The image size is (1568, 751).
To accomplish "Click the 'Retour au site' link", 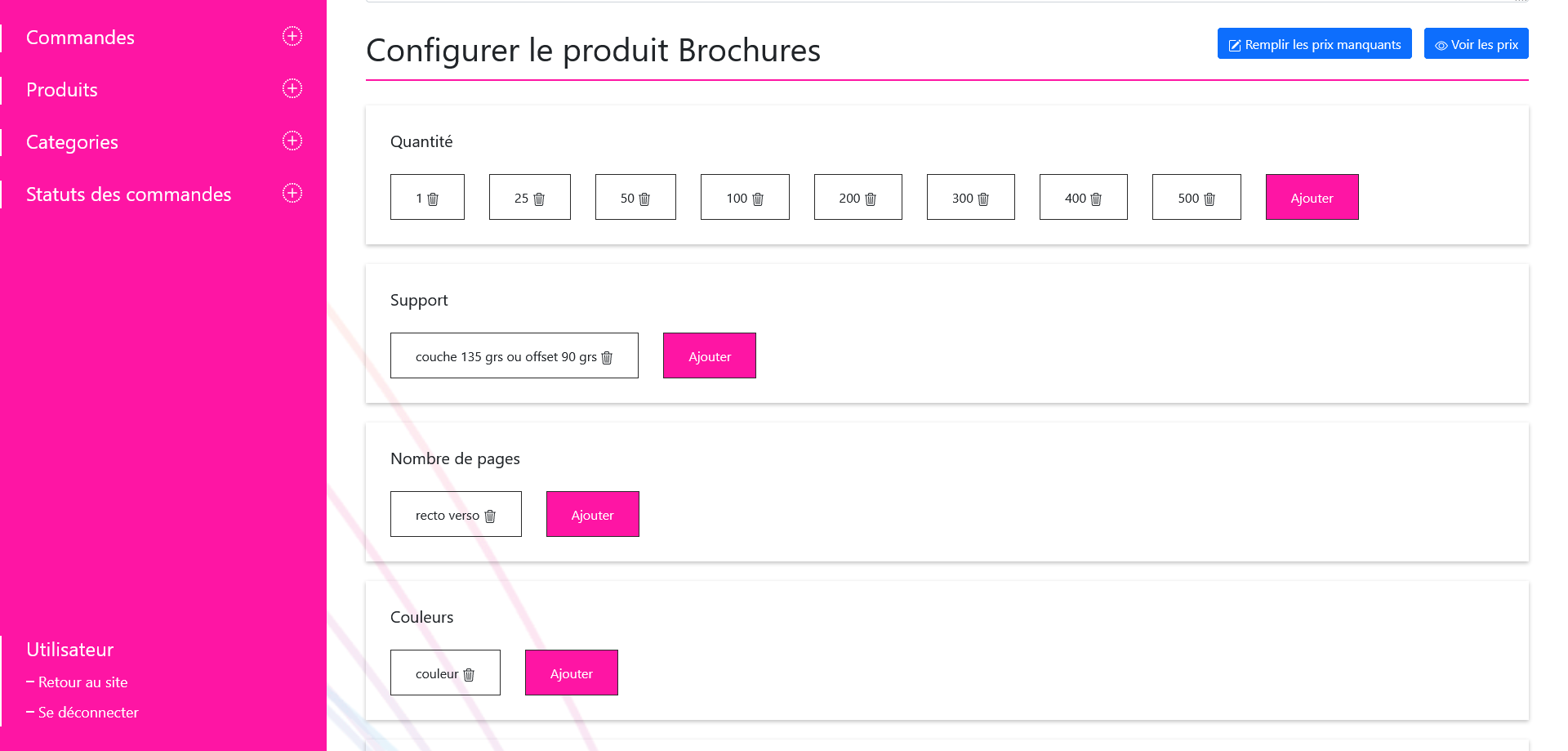I will coord(82,682).
